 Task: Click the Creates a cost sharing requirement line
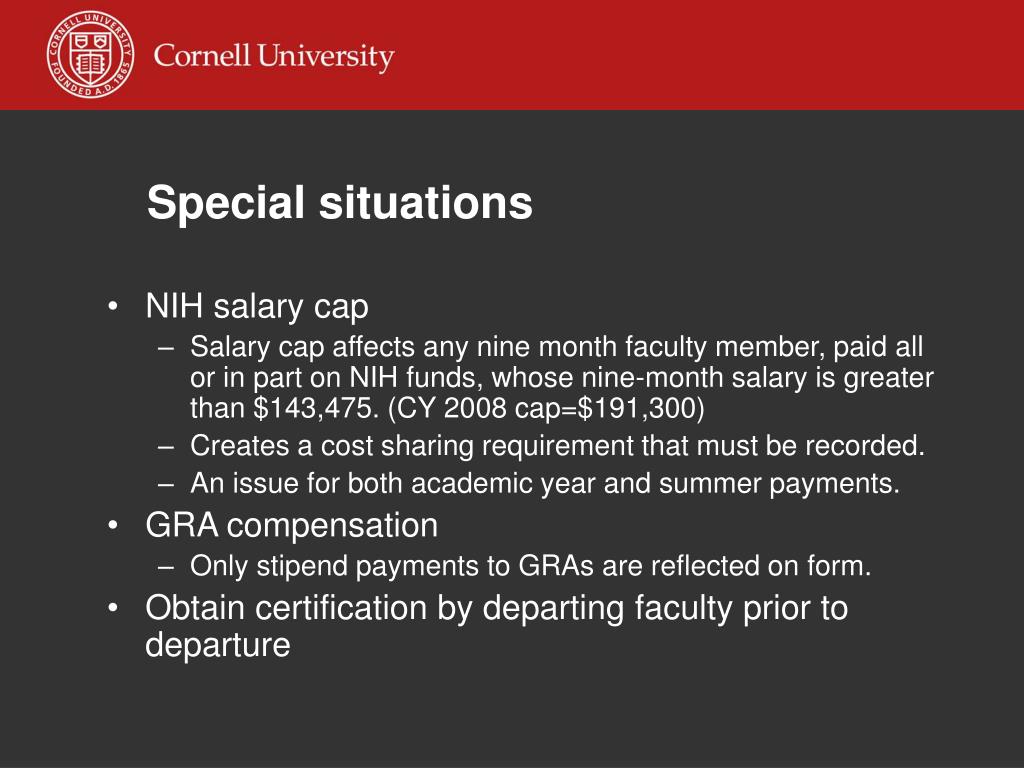point(557,446)
